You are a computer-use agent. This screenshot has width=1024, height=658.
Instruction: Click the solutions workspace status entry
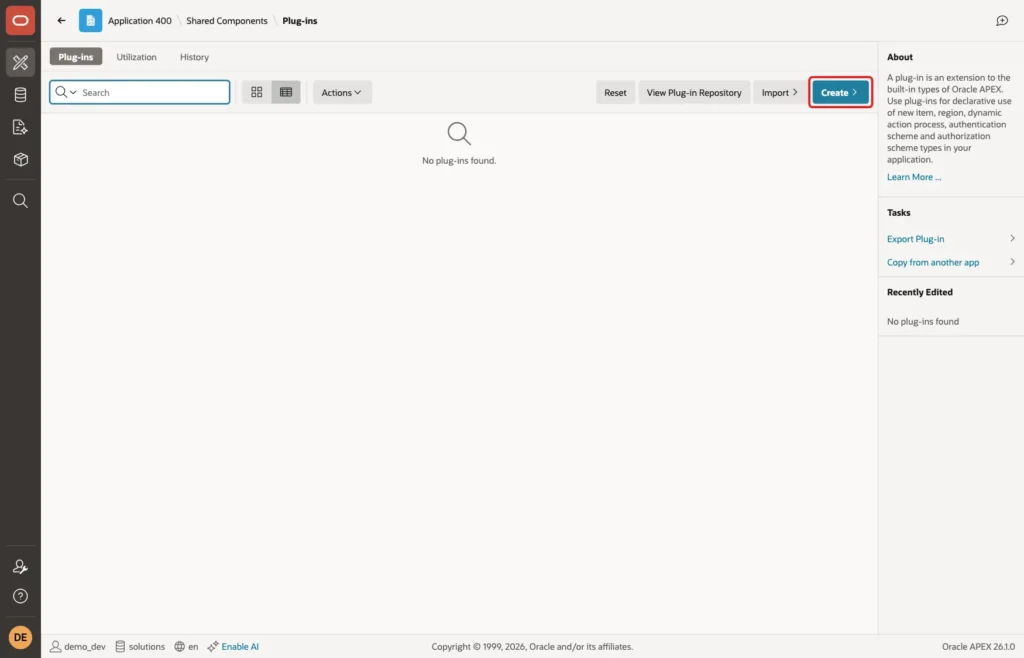coord(140,646)
